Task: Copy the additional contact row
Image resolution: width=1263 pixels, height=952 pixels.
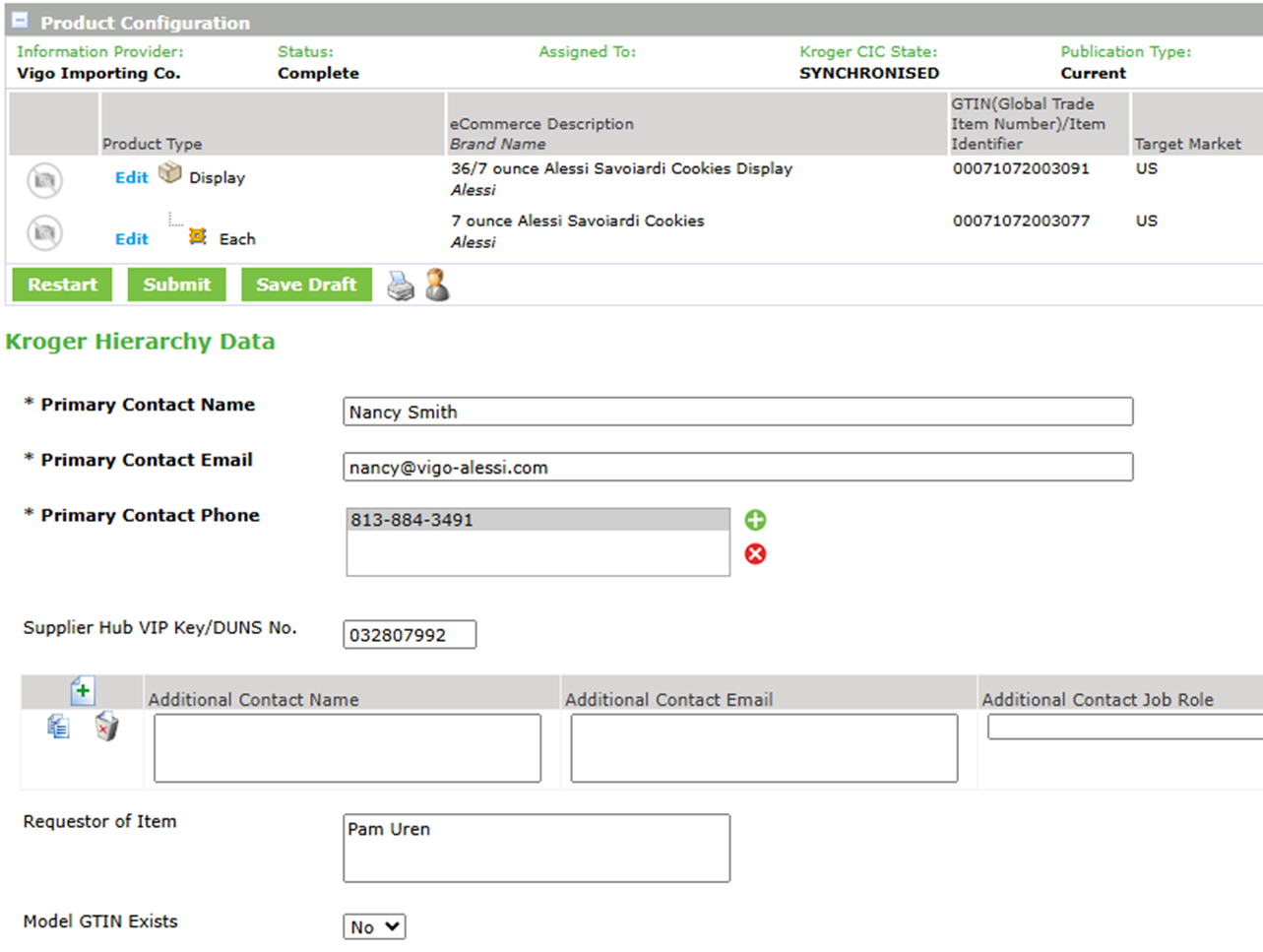Action: 58,726
